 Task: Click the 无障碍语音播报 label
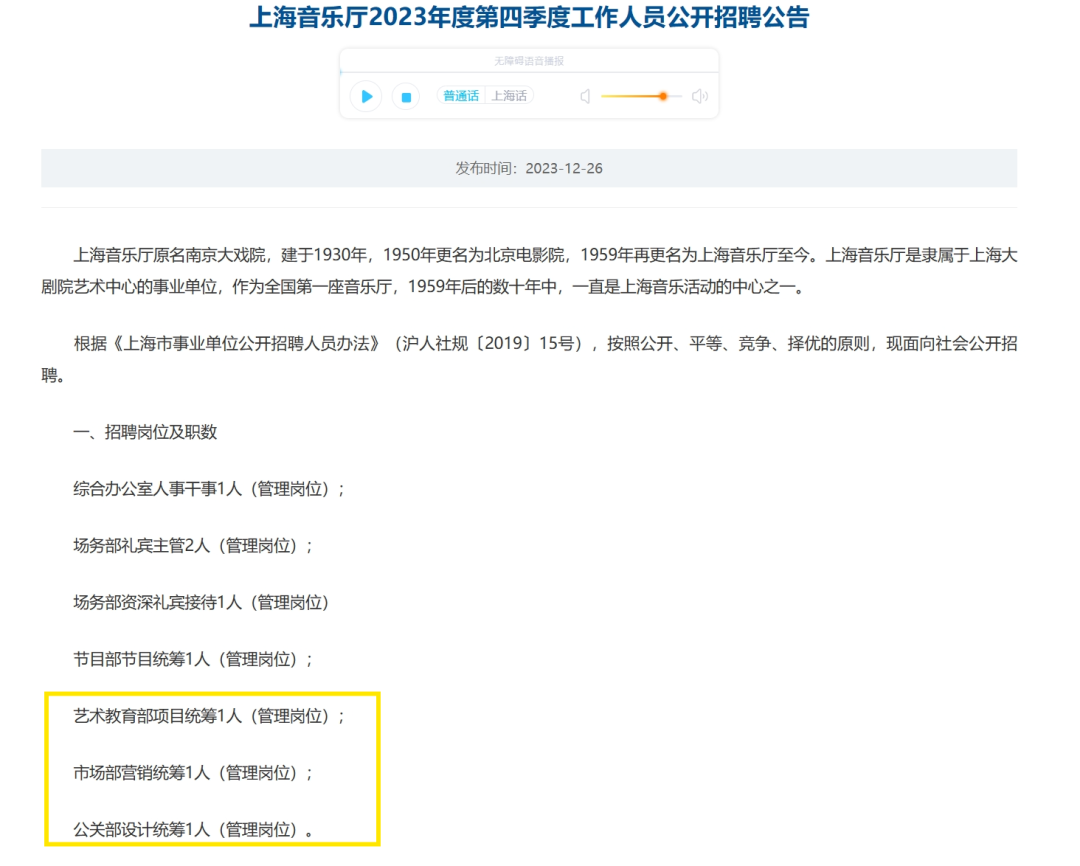[x=529, y=61]
